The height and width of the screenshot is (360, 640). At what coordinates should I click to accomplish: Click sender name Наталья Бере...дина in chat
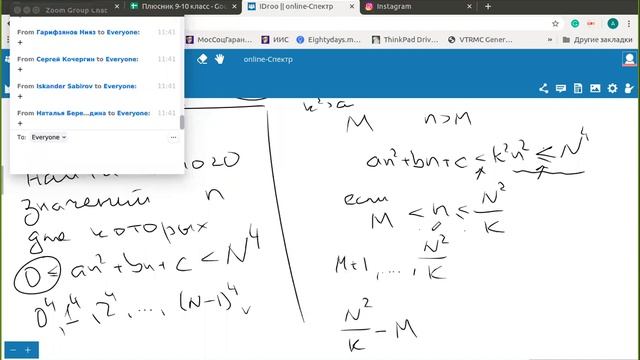point(71,113)
